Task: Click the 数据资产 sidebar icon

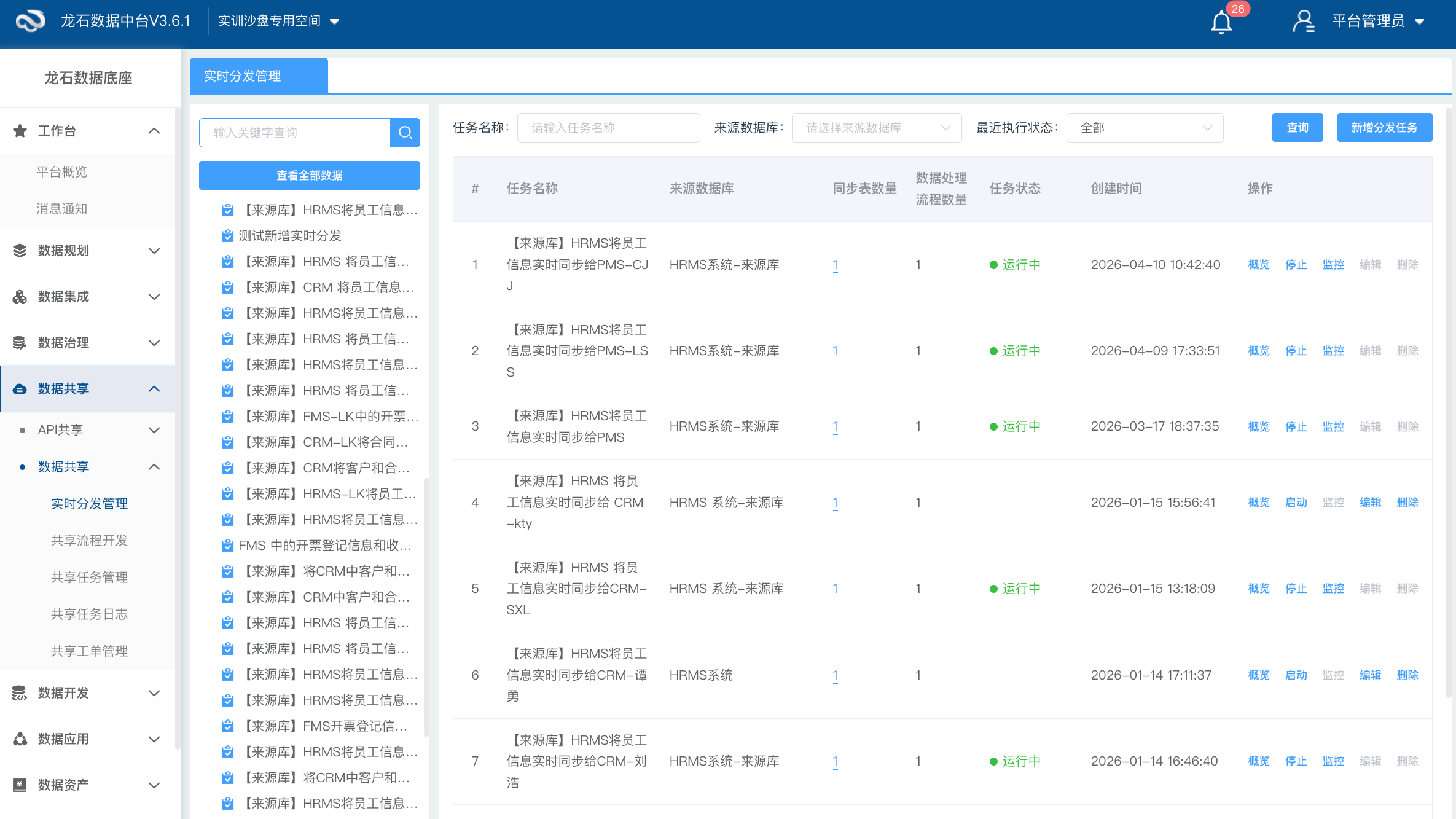Action: [20, 785]
